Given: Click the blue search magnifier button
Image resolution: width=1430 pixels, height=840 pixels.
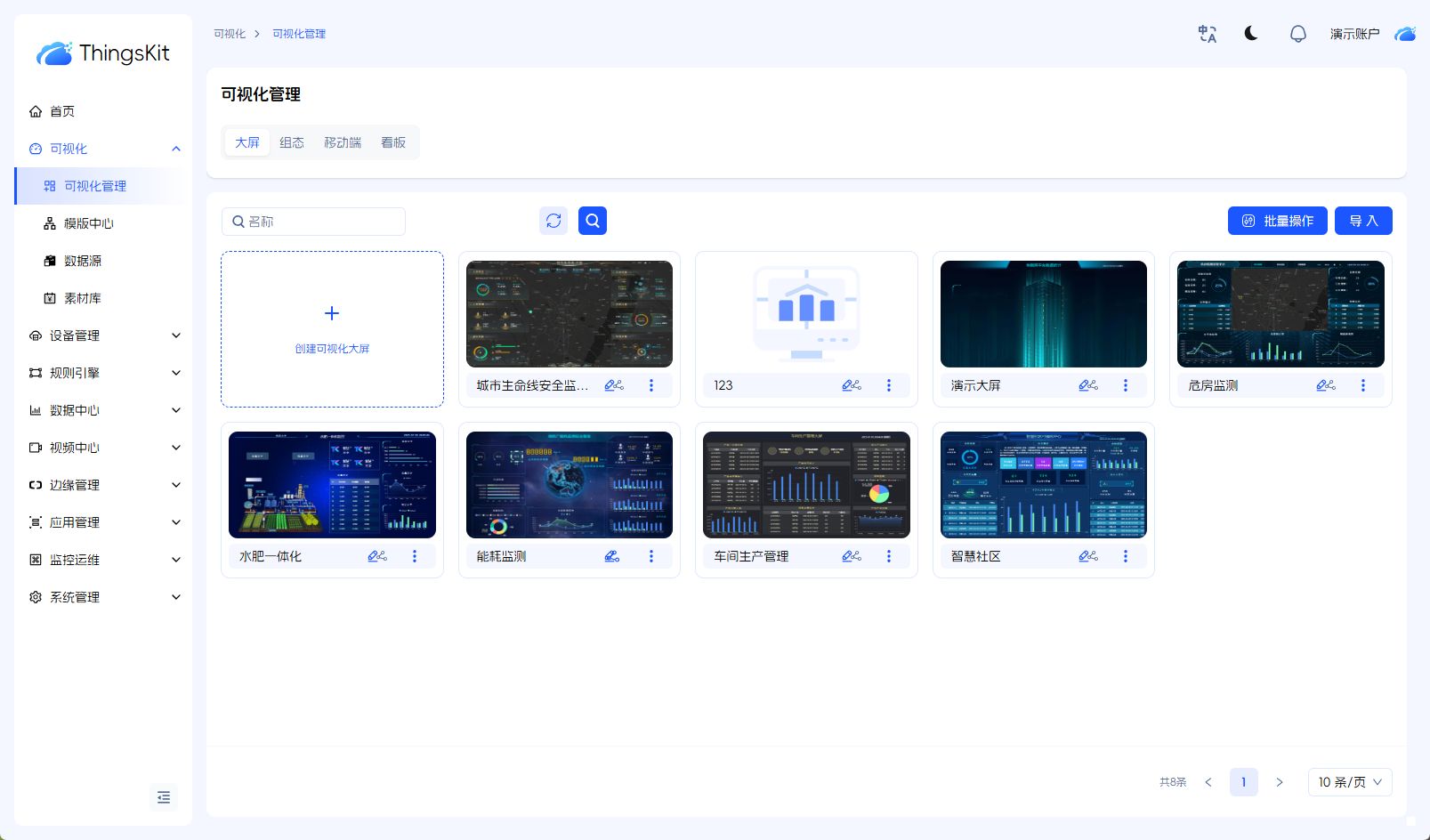Looking at the screenshot, I should pyautogui.click(x=593, y=221).
